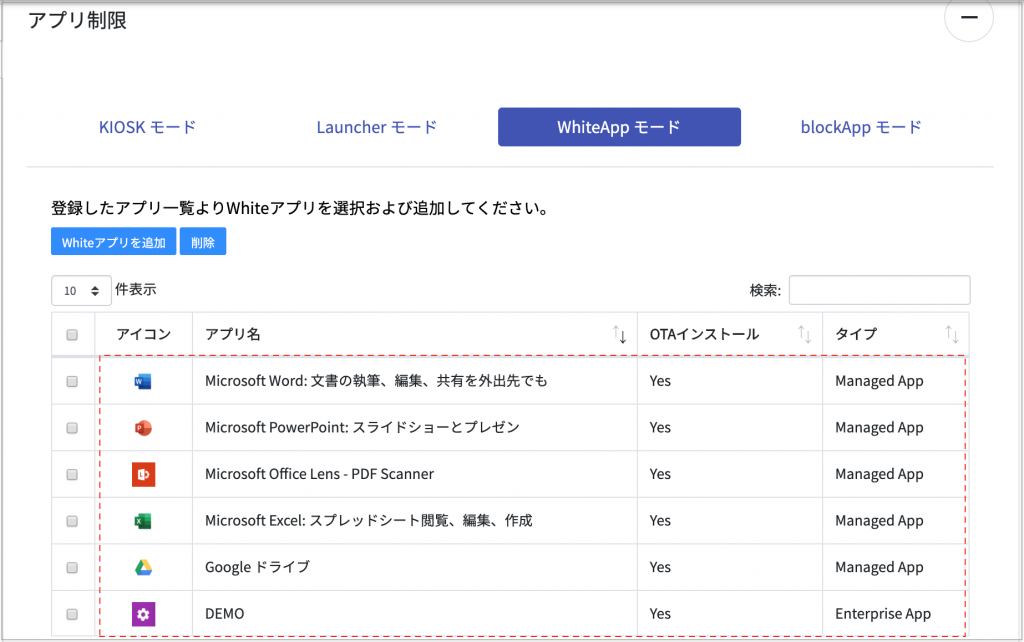
Task: Tick the checkbox beside the DEMO app
Action: [72, 615]
